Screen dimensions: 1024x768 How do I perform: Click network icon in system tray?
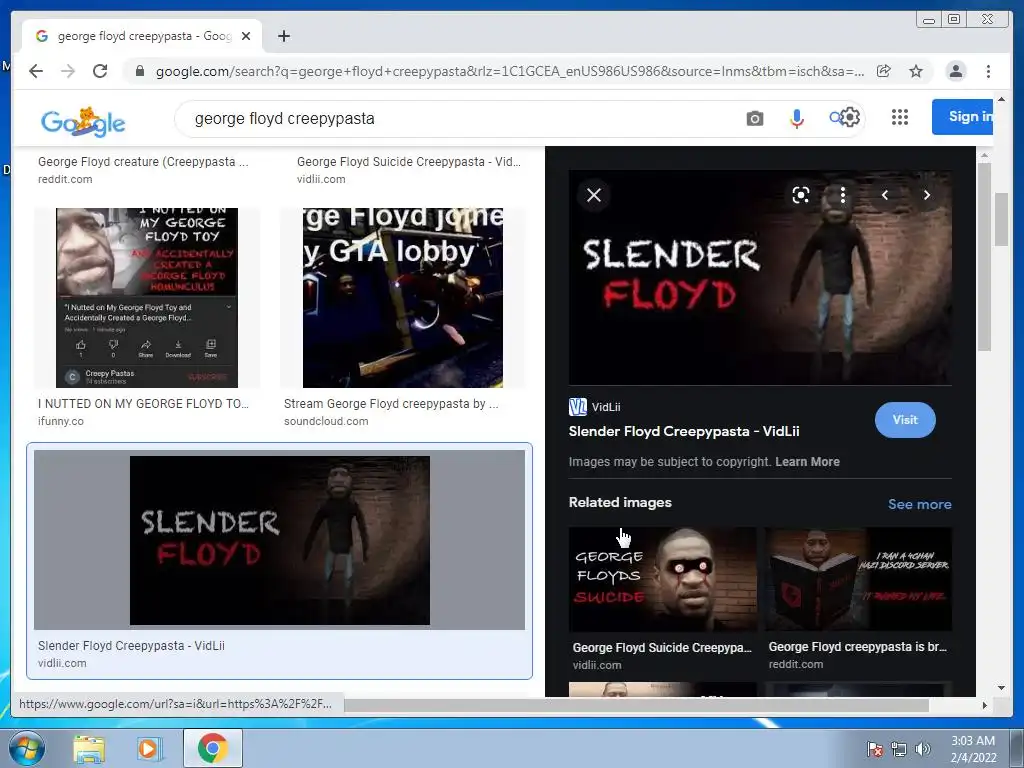click(x=899, y=749)
